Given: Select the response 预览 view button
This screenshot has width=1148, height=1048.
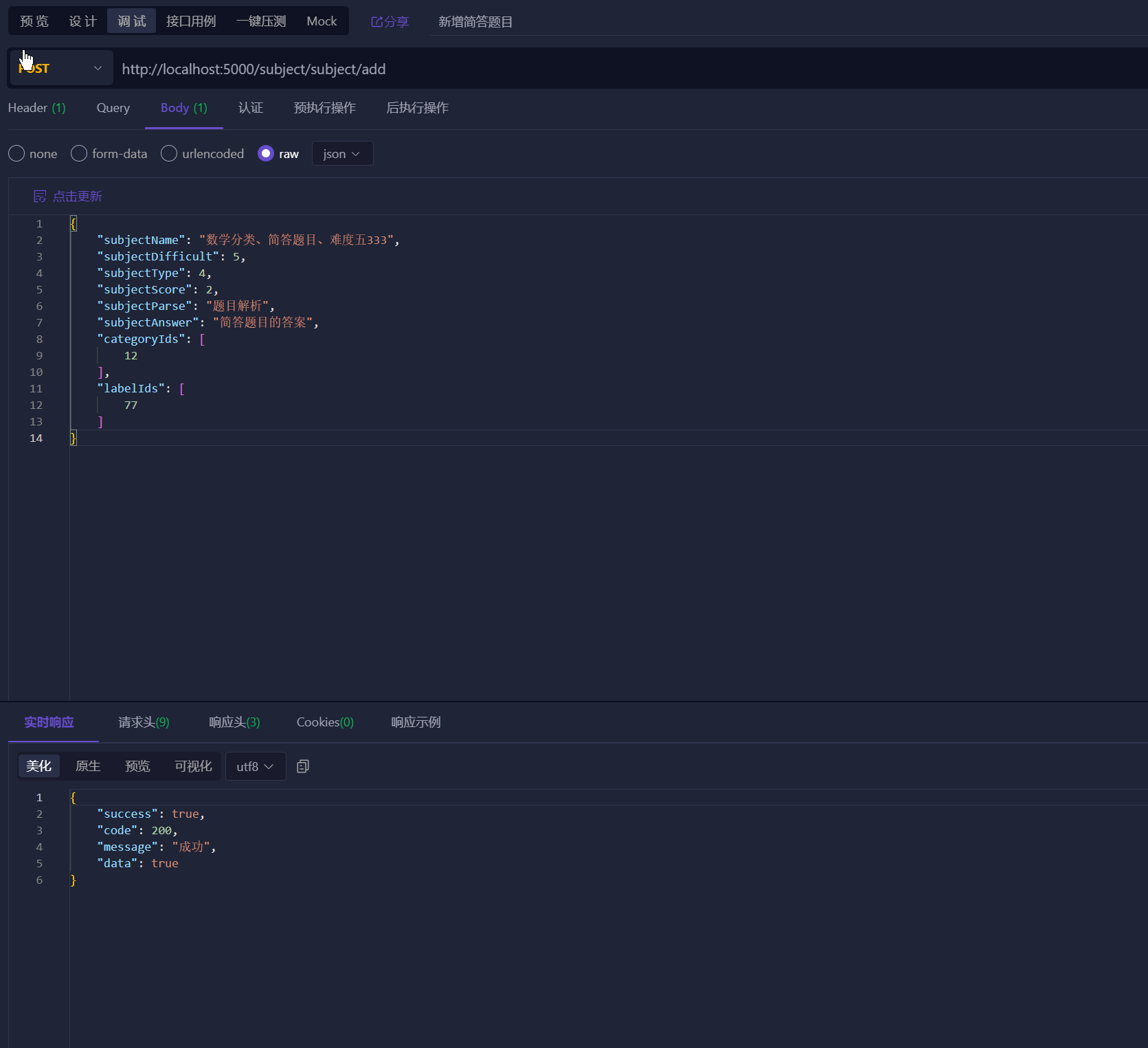Looking at the screenshot, I should pos(137,766).
